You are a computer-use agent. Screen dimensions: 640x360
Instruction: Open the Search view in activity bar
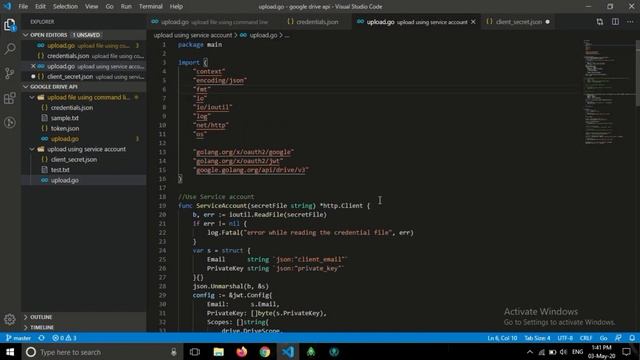tap(10, 49)
